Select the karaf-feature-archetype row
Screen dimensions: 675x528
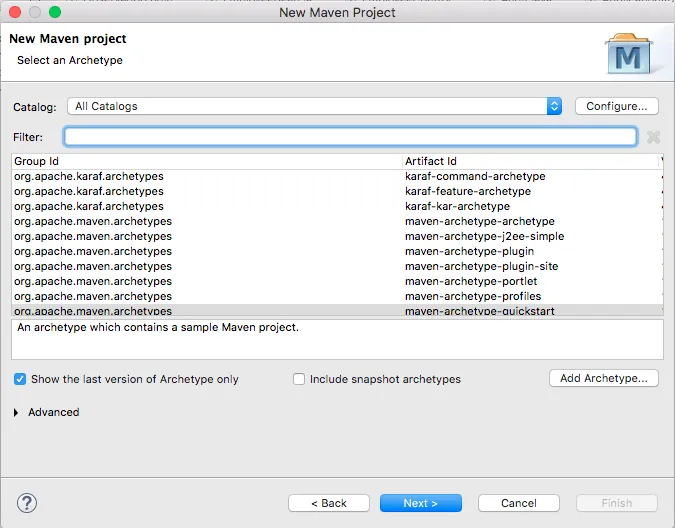pos(338,191)
